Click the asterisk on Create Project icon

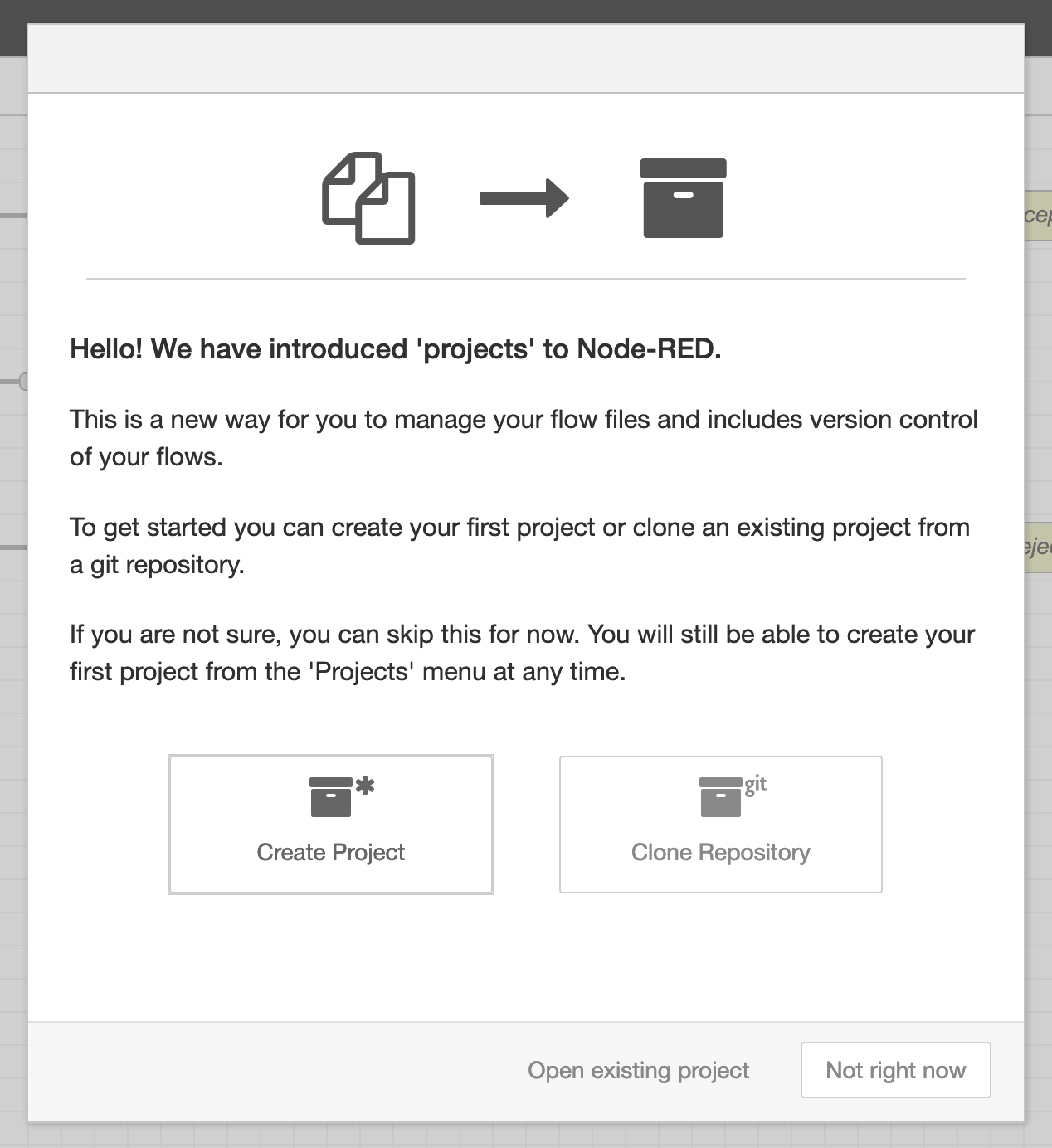(365, 786)
